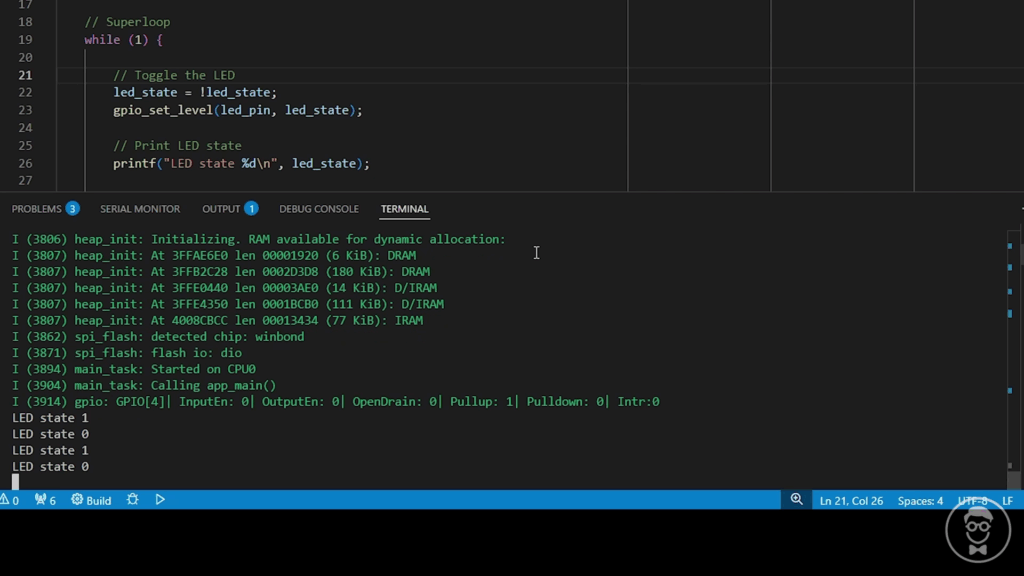Click the Build gear in status bar
This screenshot has width=1024, height=576.
pyautogui.click(x=91, y=500)
